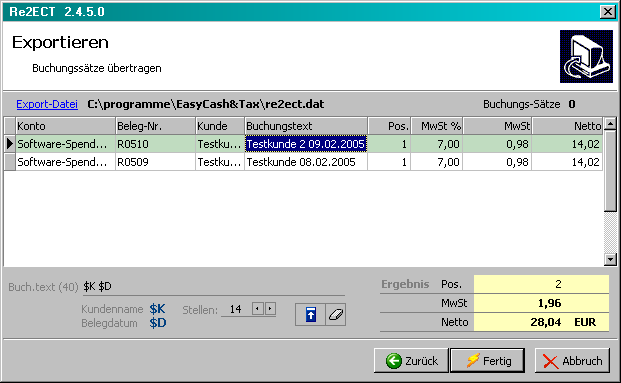This screenshot has width=621, height=383.
Task: Sort by the Konto column header
Action: point(65,126)
